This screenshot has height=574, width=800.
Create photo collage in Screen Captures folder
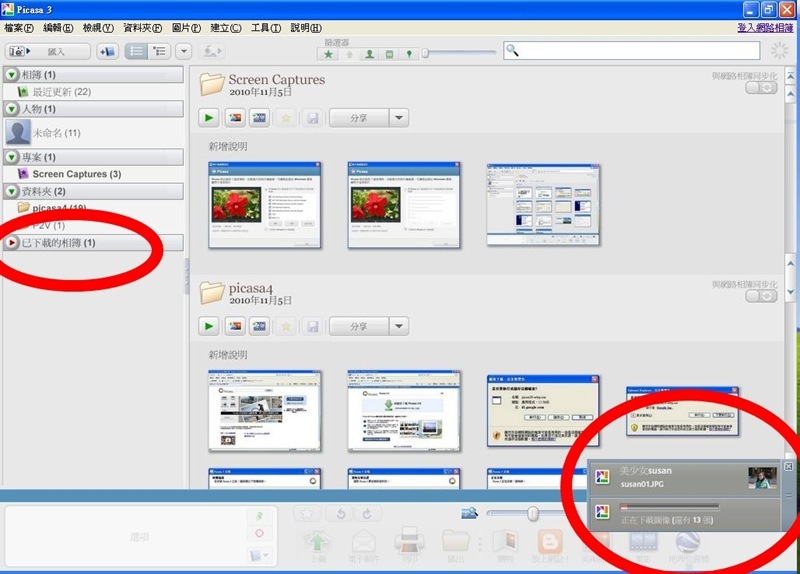pos(235,118)
